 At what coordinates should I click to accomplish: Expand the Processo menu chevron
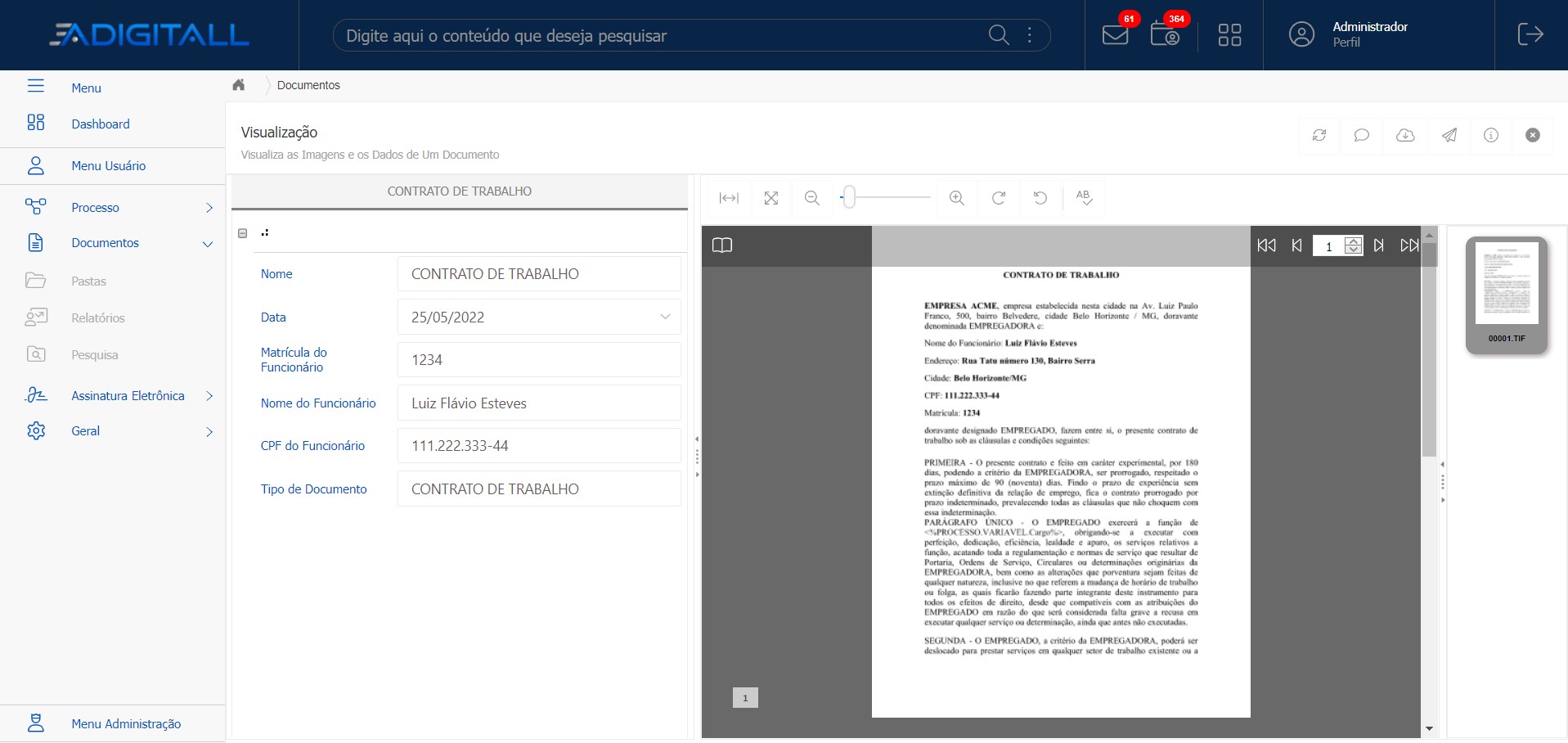[209, 208]
